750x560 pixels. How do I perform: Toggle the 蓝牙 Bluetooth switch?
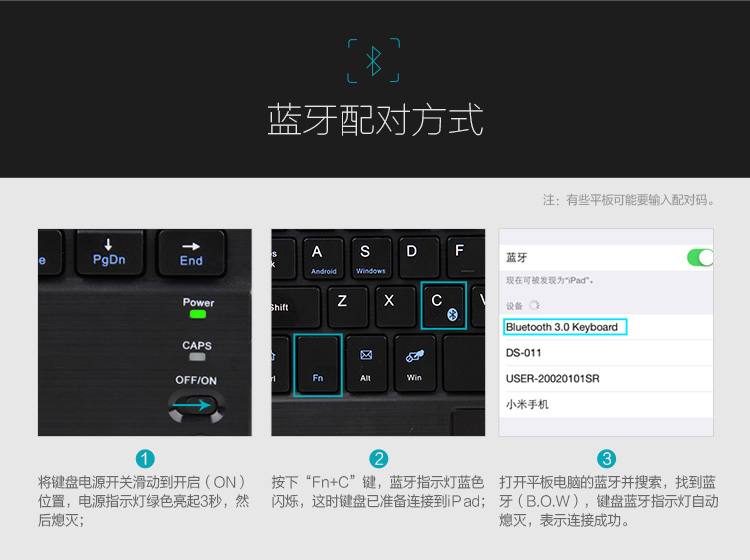point(700,258)
